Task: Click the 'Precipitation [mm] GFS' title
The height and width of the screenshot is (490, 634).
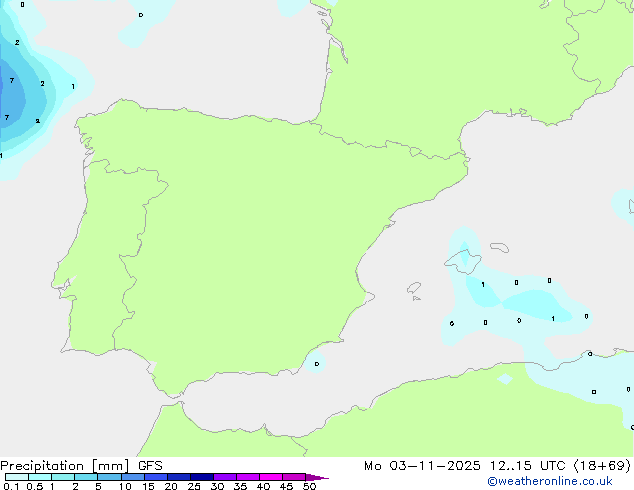Action: (81, 466)
